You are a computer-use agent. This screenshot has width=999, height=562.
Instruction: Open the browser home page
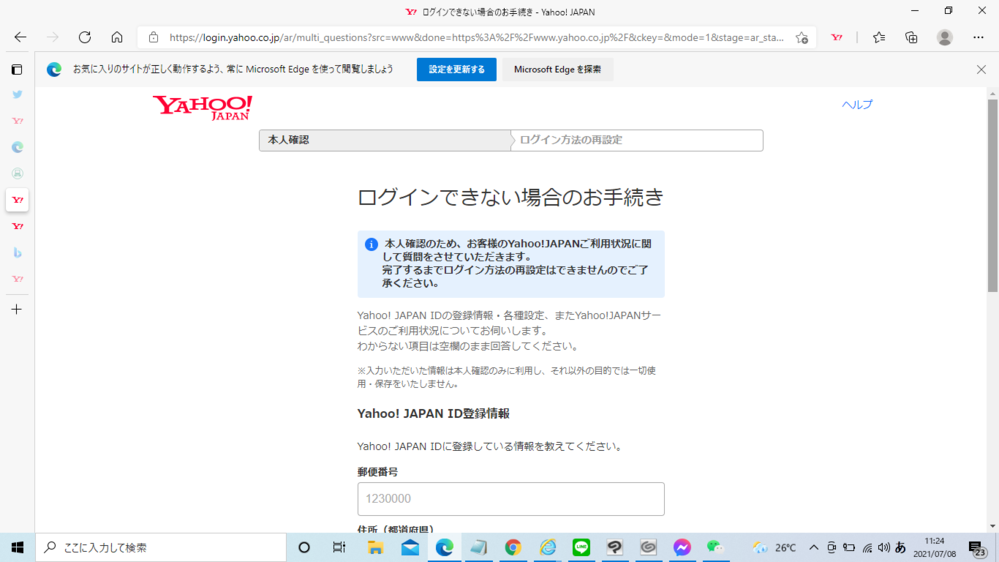click(x=117, y=38)
